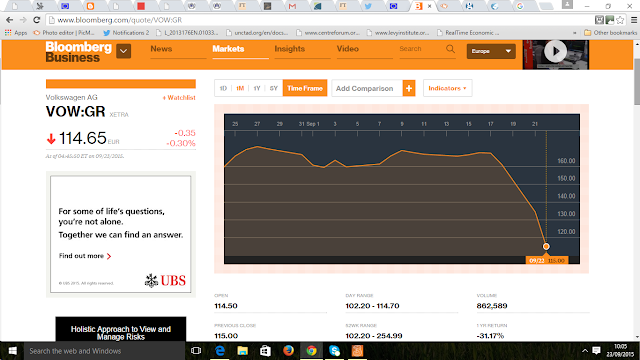This screenshot has height=360, width=640.
Task: Open the Action Center notification icon
Action: pyautogui.click(x=596, y=351)
